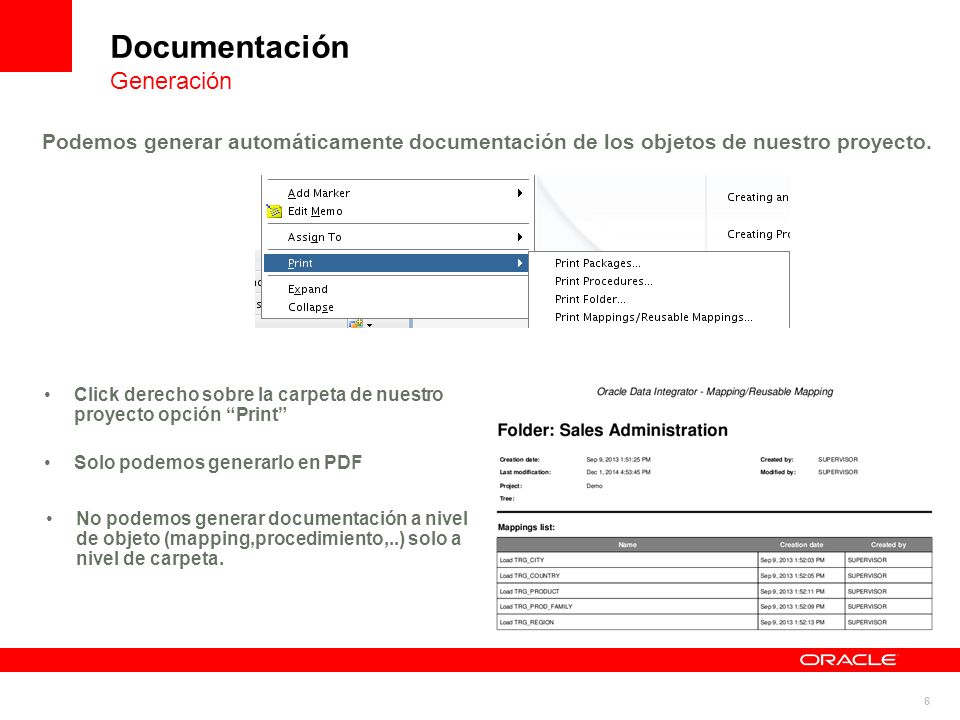The width and height of the screenshot is (960, 720).
Task: Select Print Mappings/Reusable Mappings... option
Action: click(x=653, y=317)
